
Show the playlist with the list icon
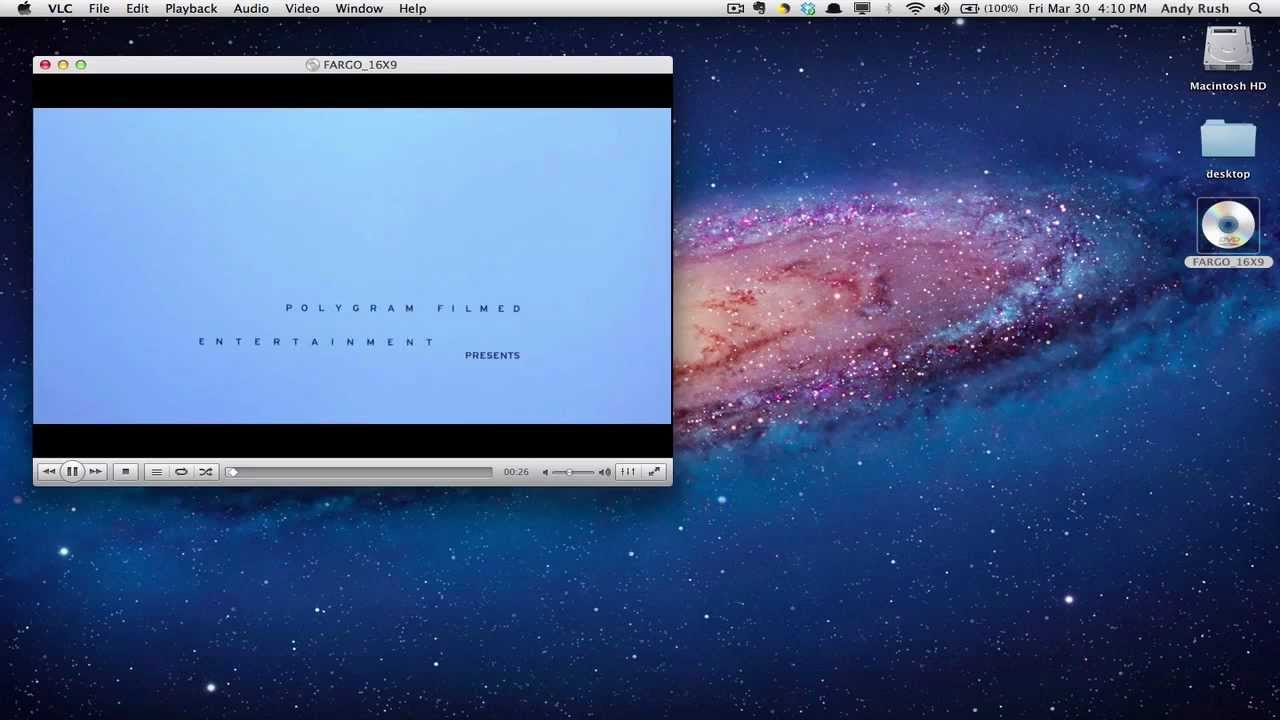pos(156,472)
